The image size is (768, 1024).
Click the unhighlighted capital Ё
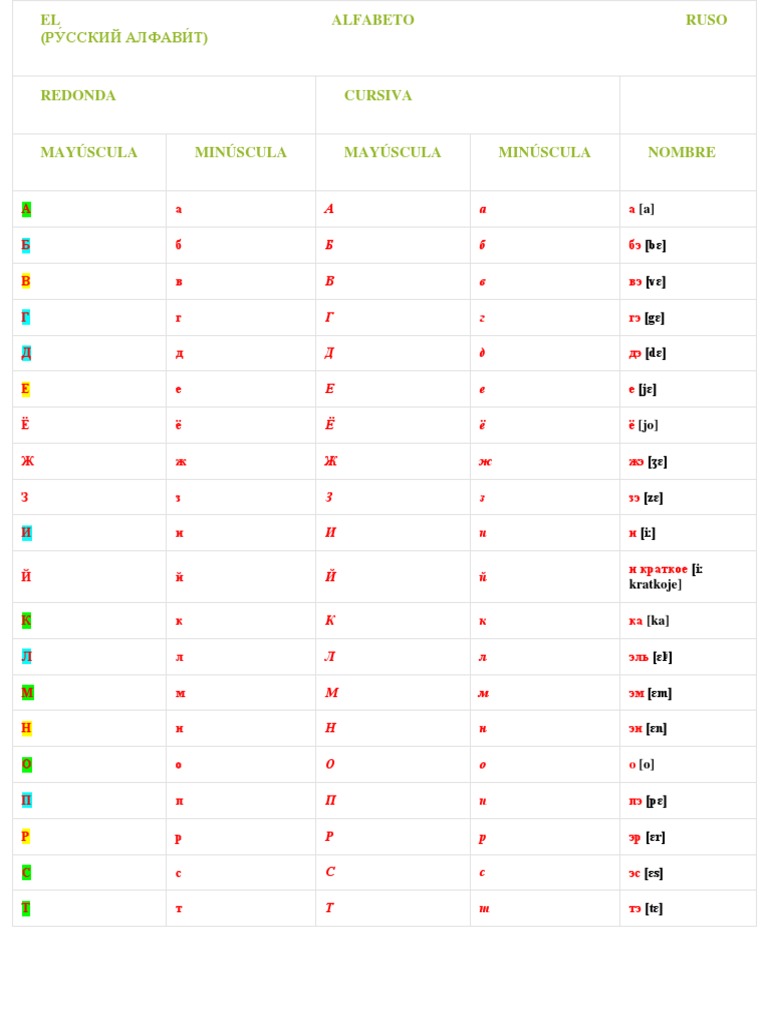coord(25,424)
